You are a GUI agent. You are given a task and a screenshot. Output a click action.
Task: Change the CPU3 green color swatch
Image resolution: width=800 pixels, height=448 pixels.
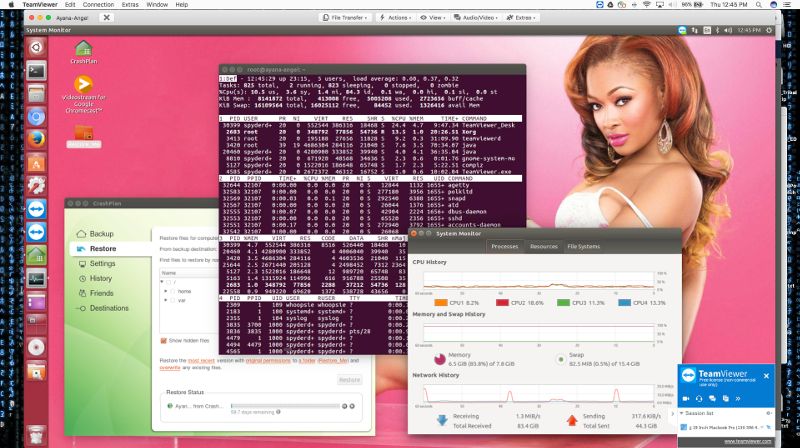(x=563, y=303)
